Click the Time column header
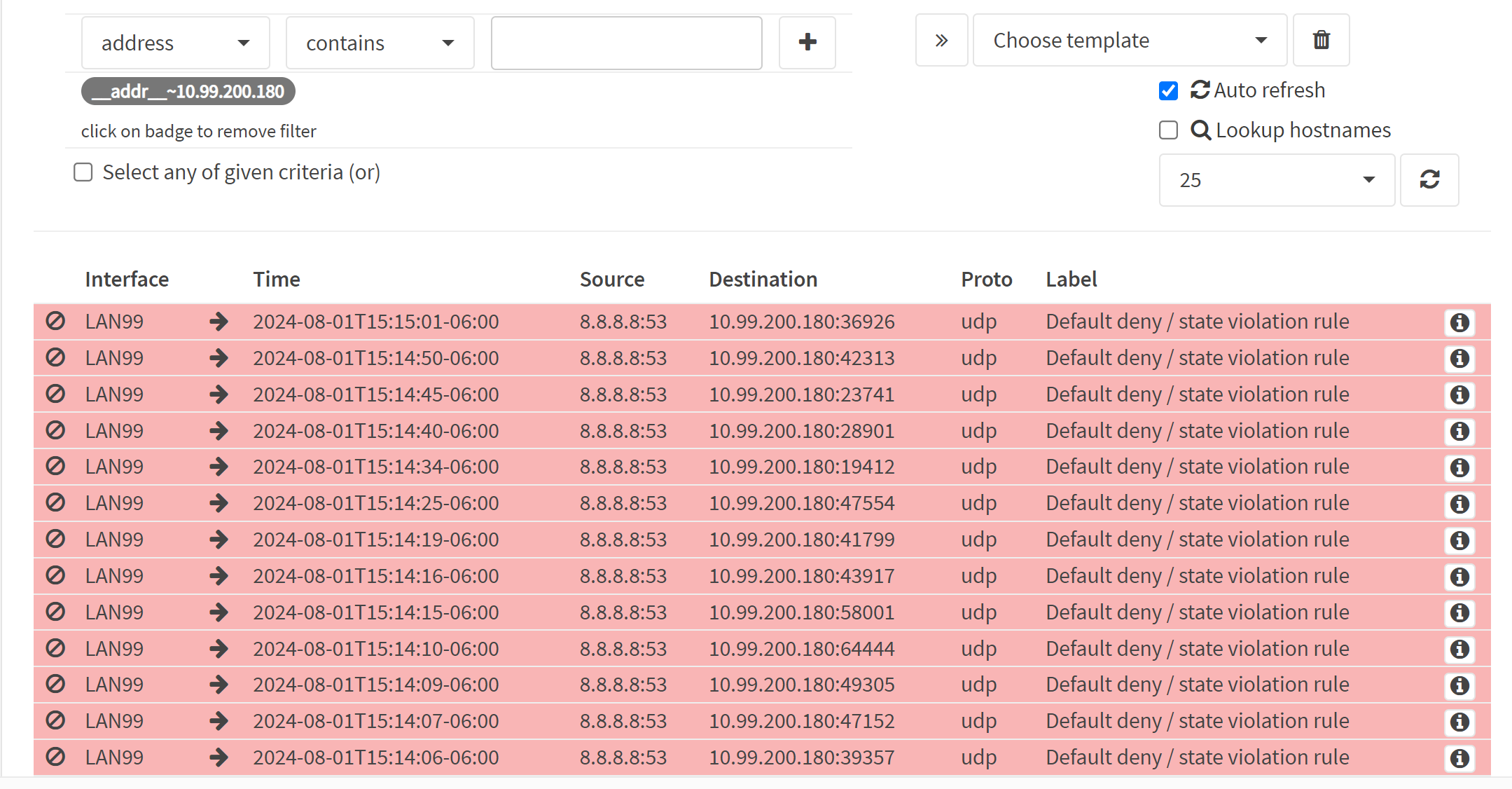 [x=277, y=280]
